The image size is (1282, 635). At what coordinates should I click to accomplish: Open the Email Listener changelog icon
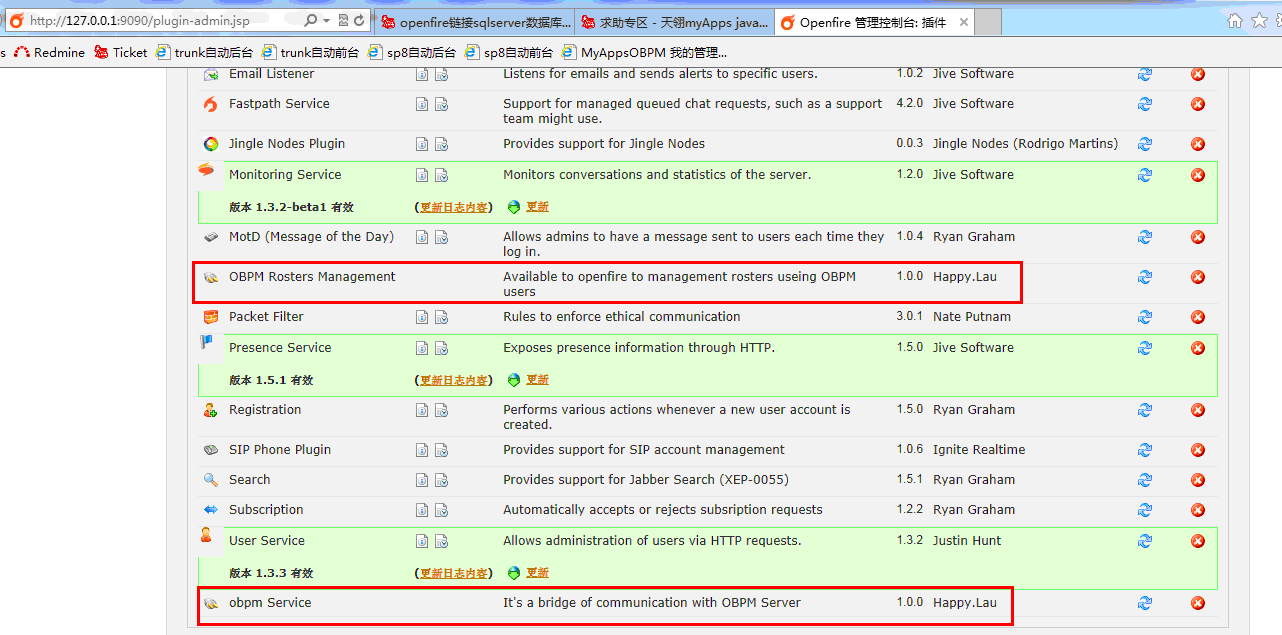click(441, 74)
